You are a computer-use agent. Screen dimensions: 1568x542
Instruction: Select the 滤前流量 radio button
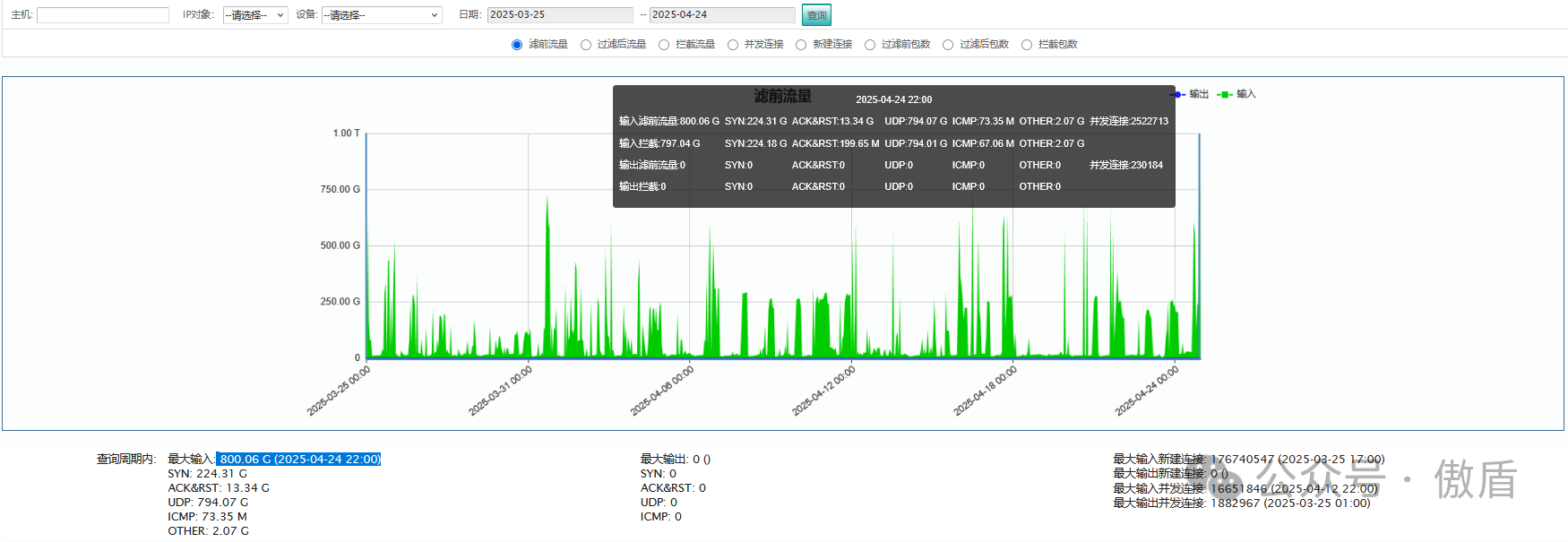(x=517, y=45)
